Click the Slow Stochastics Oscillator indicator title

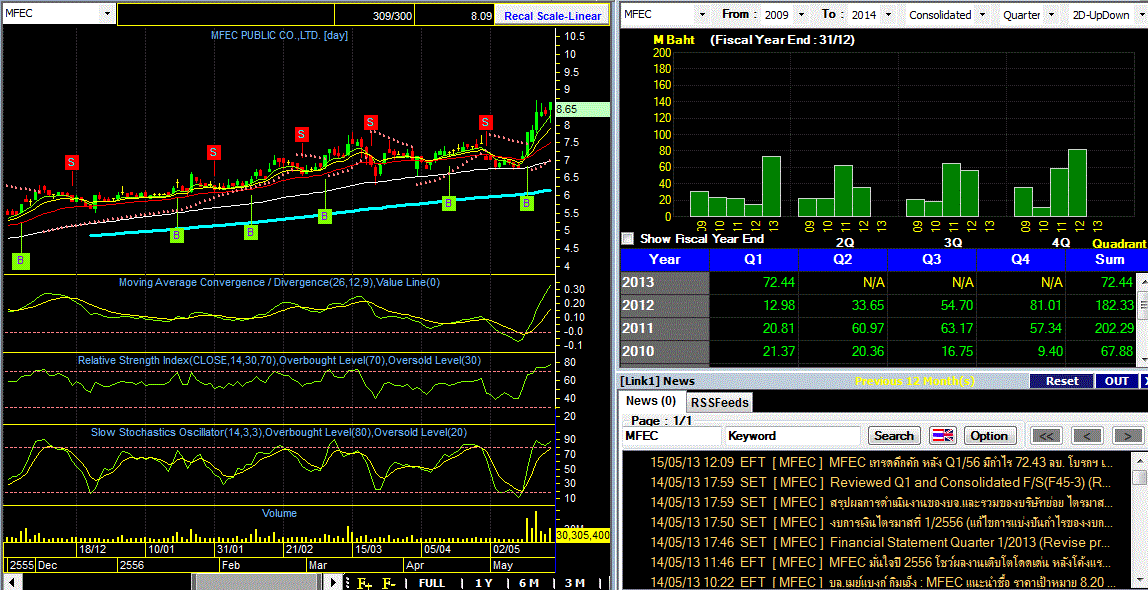279,432
